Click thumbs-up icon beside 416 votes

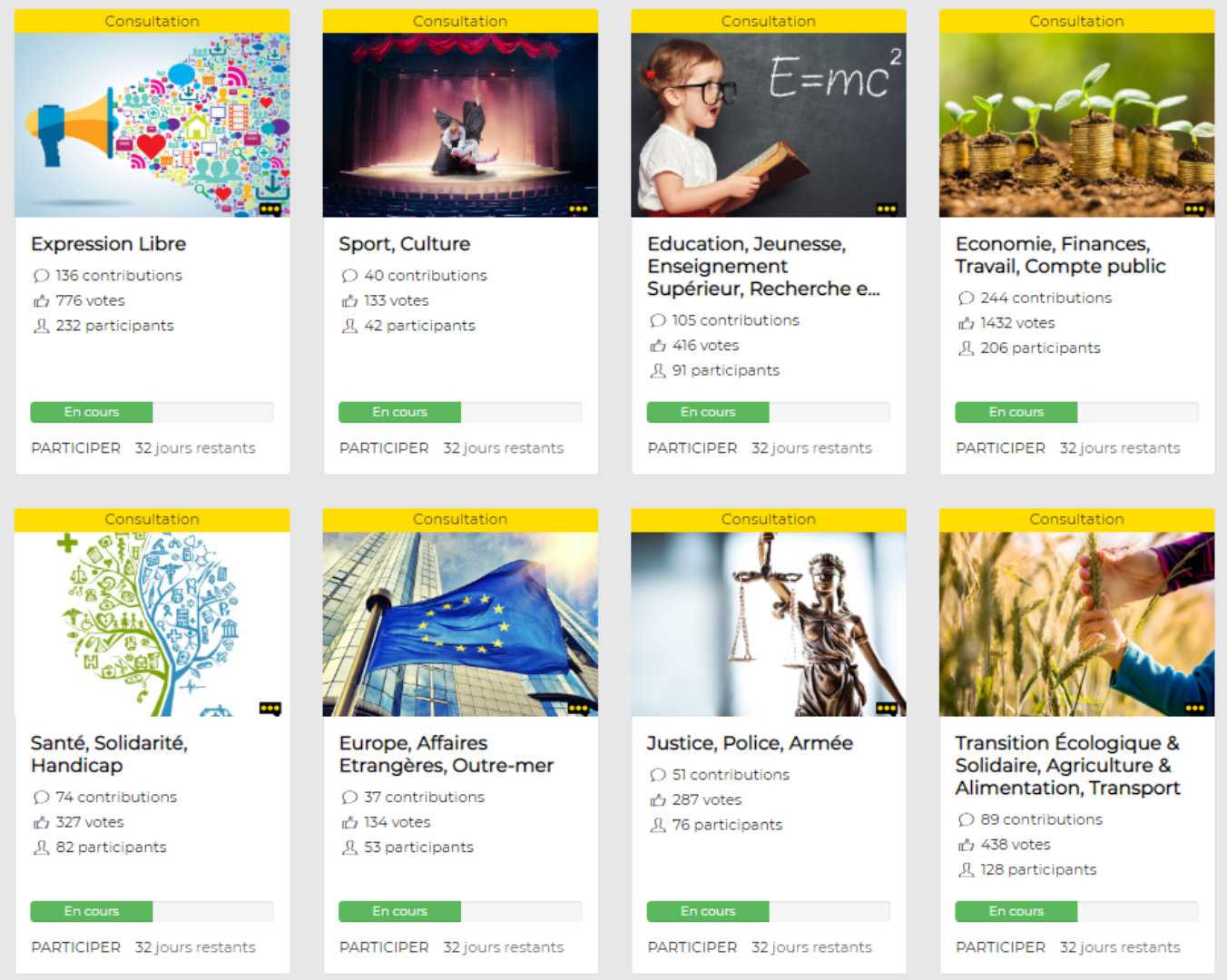[658, 346]
